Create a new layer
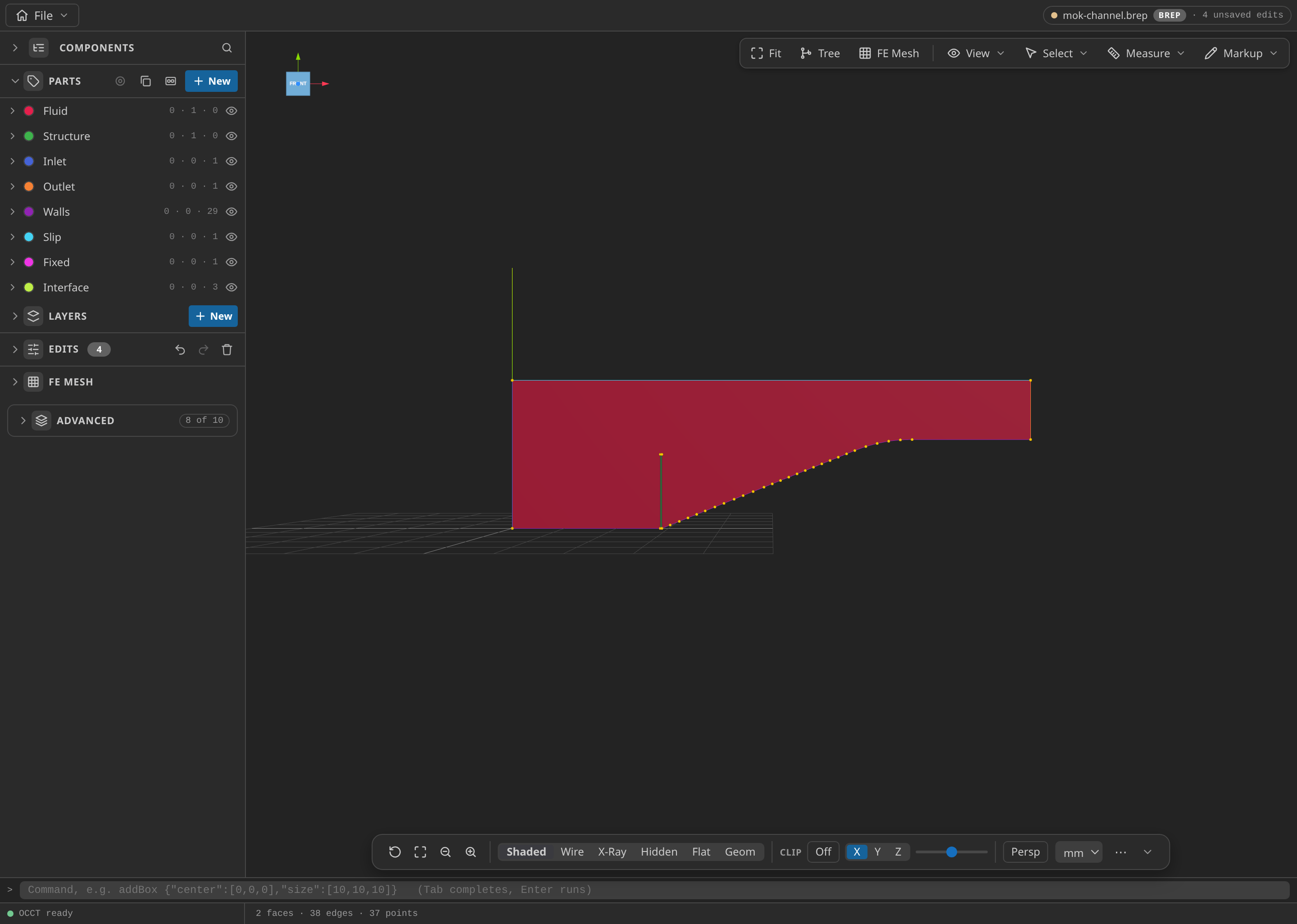This screenshot has height=924, width=1297. pos(213,316)
